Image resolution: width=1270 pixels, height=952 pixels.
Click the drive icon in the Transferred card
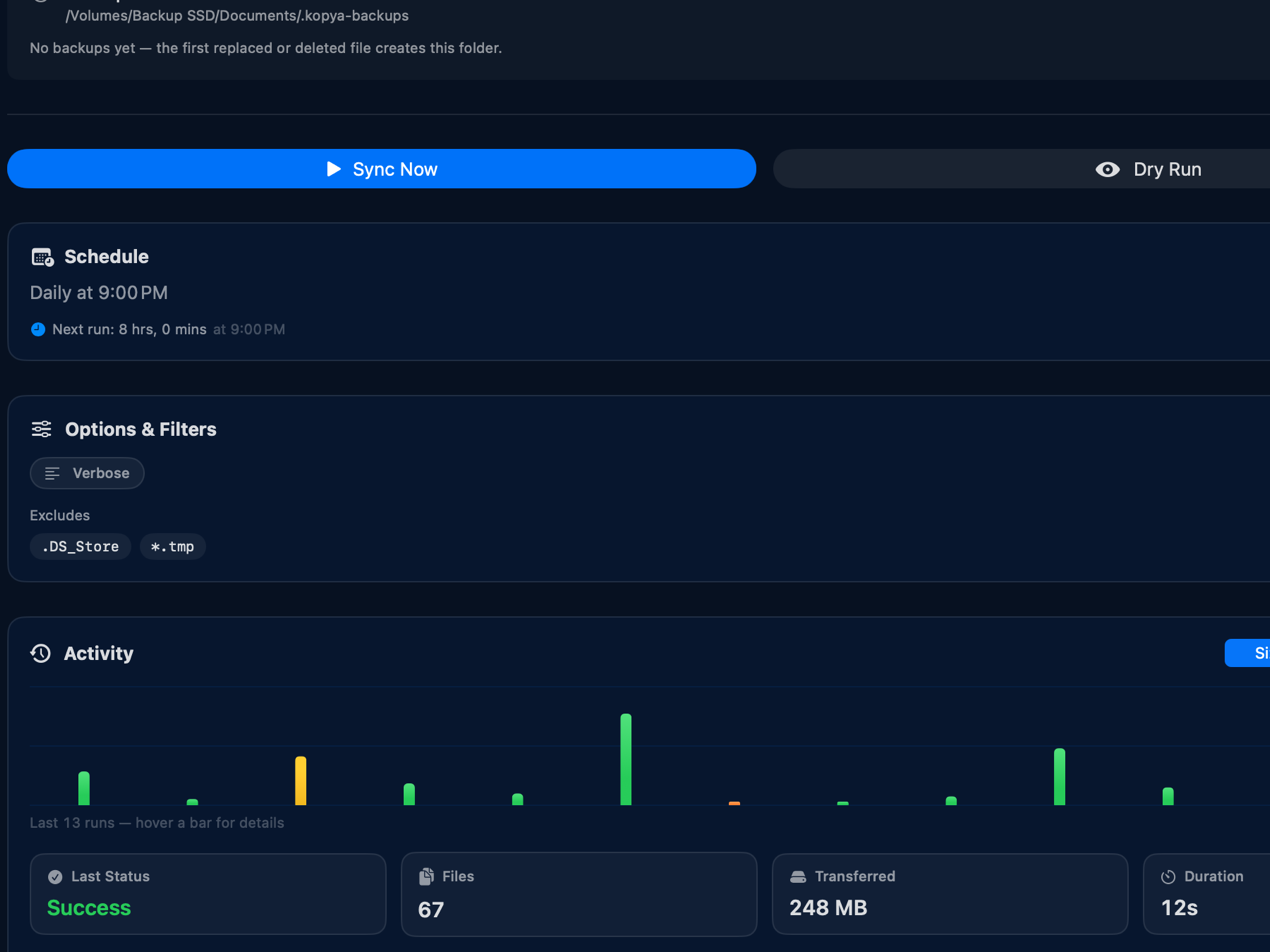(798, 877)
